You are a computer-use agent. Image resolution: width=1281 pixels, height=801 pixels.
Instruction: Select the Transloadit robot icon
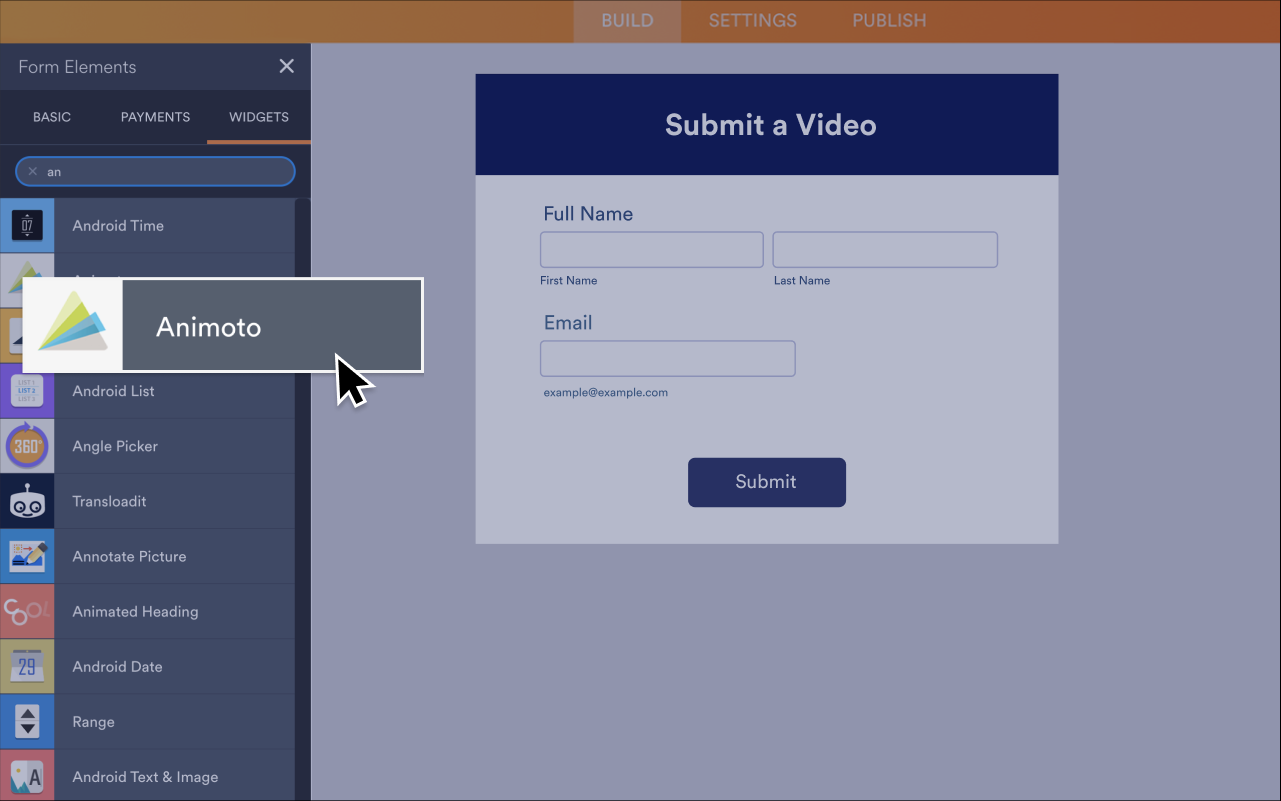click(x=27, y=501)
